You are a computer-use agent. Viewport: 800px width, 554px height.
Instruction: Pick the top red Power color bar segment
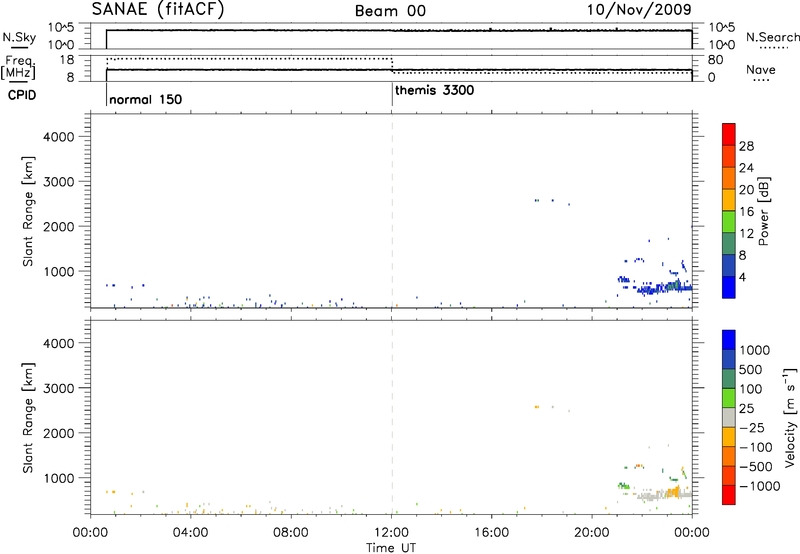(729, 134)
